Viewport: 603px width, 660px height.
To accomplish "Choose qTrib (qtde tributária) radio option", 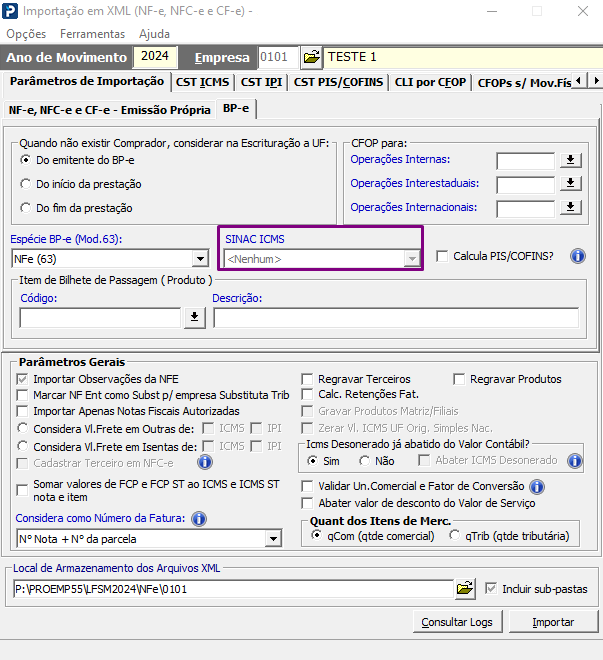I will point(454,535).
